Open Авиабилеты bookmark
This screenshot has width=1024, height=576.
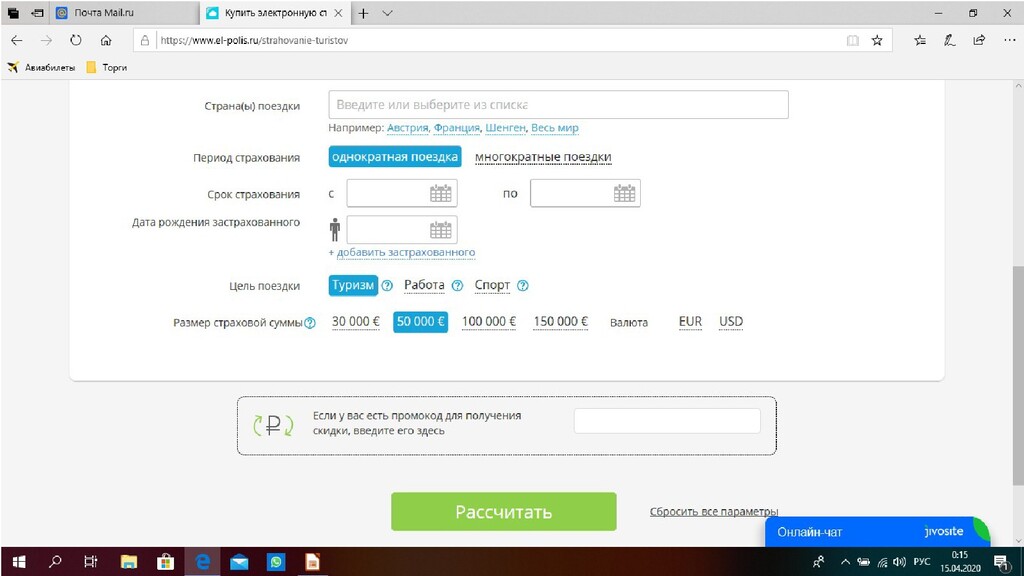pos(41,67)
